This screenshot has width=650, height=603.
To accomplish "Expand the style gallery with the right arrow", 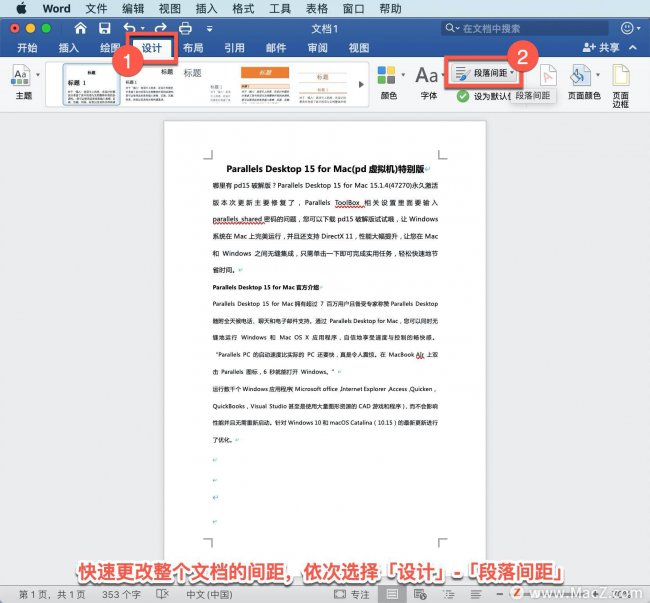I will 361,84.
